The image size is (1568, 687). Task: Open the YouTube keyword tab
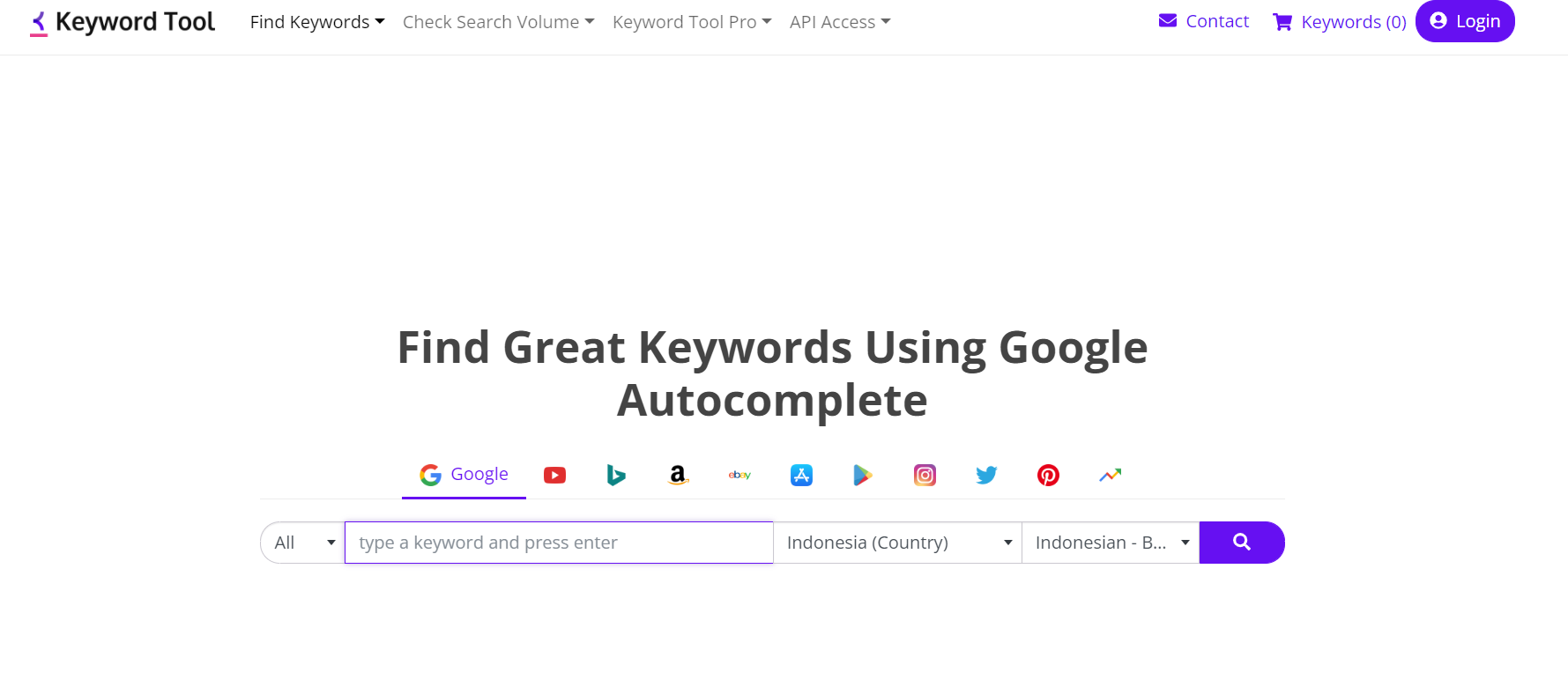click(x=554, y=476)
